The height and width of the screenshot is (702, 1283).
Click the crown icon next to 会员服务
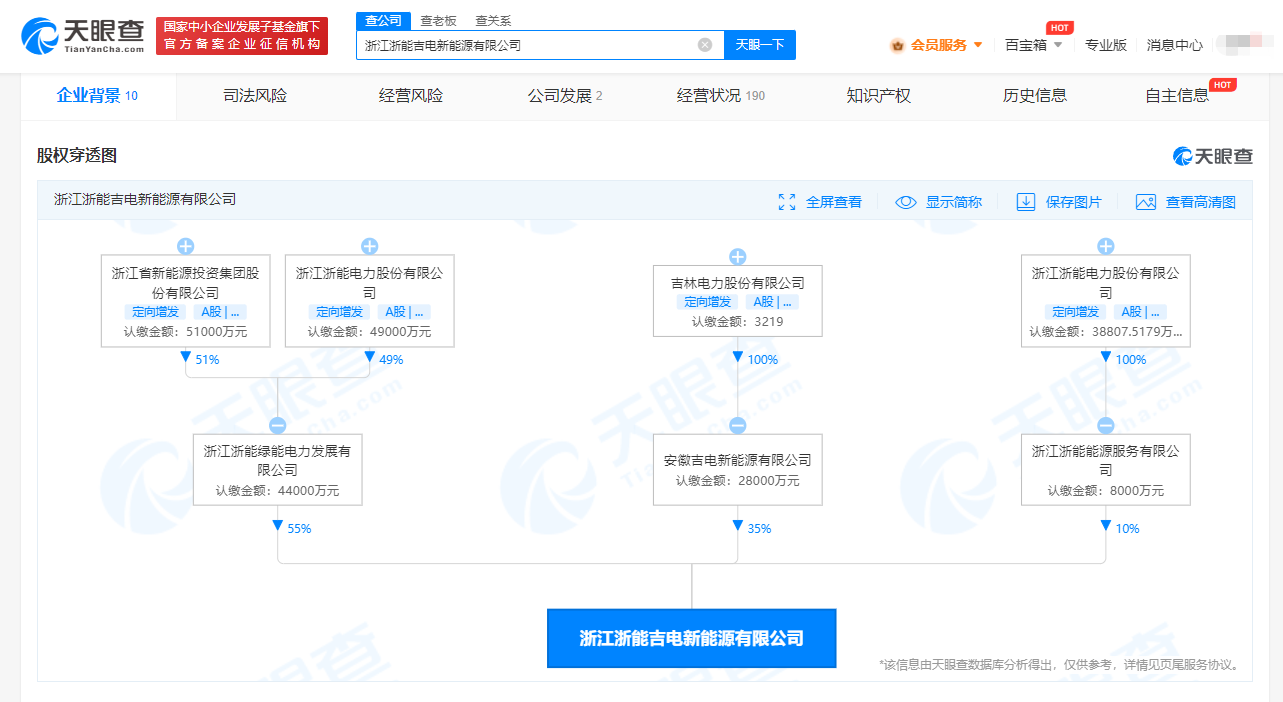(x=897, y=45)
